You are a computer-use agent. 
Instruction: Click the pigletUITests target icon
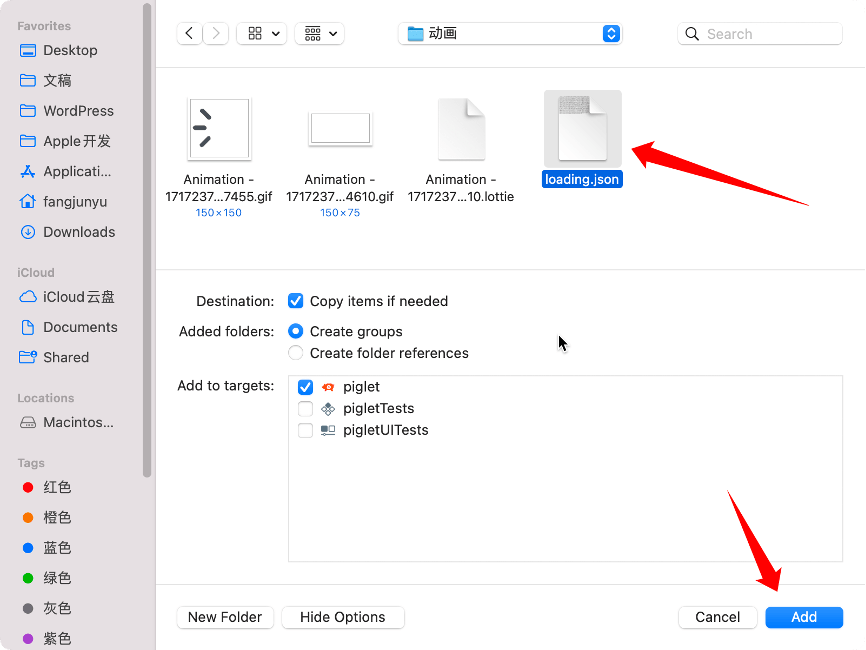pyautogui.click(x=328, y=430)
